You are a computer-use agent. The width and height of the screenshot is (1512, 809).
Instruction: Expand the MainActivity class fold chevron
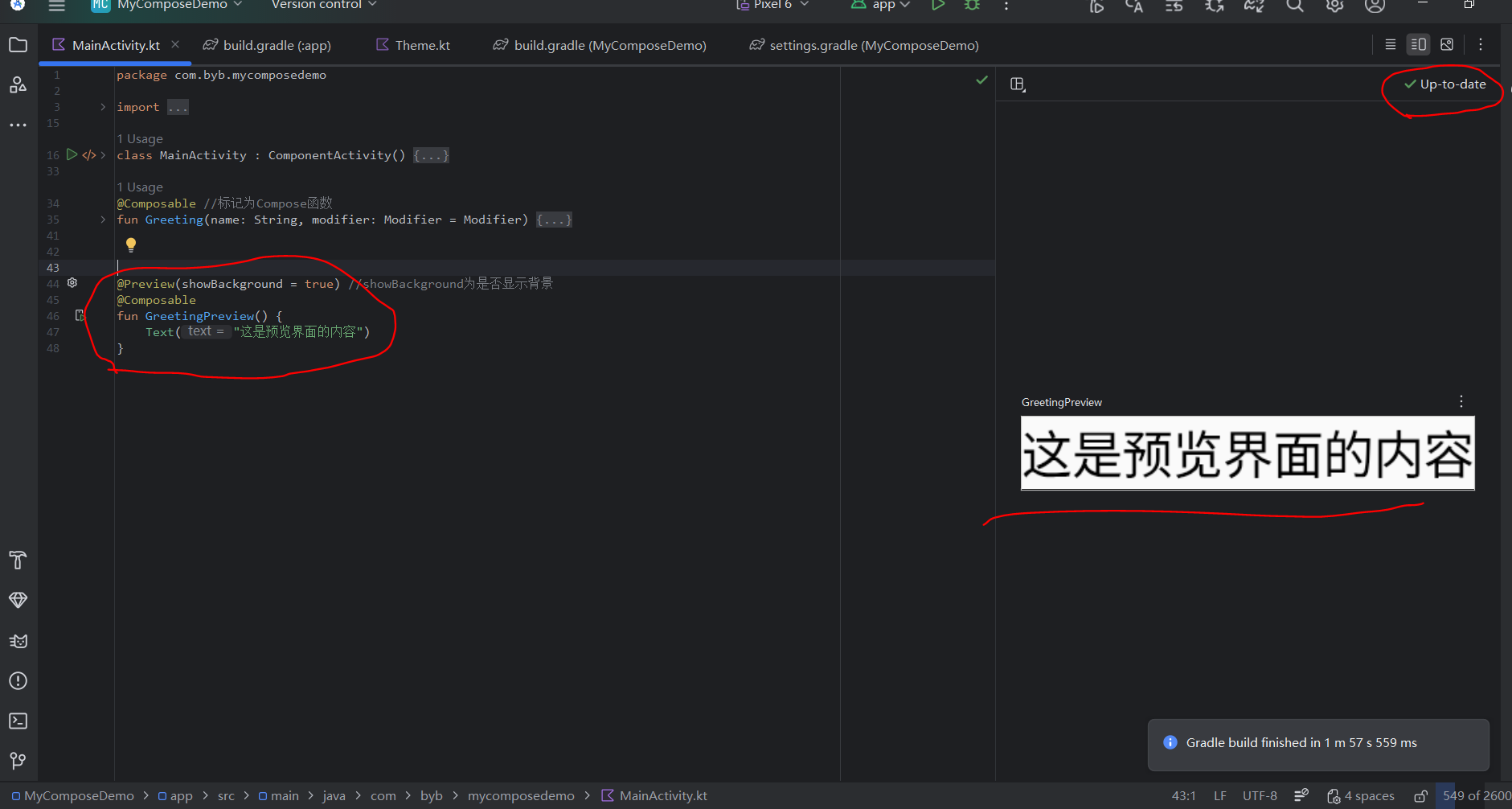(x=103, y=155)
